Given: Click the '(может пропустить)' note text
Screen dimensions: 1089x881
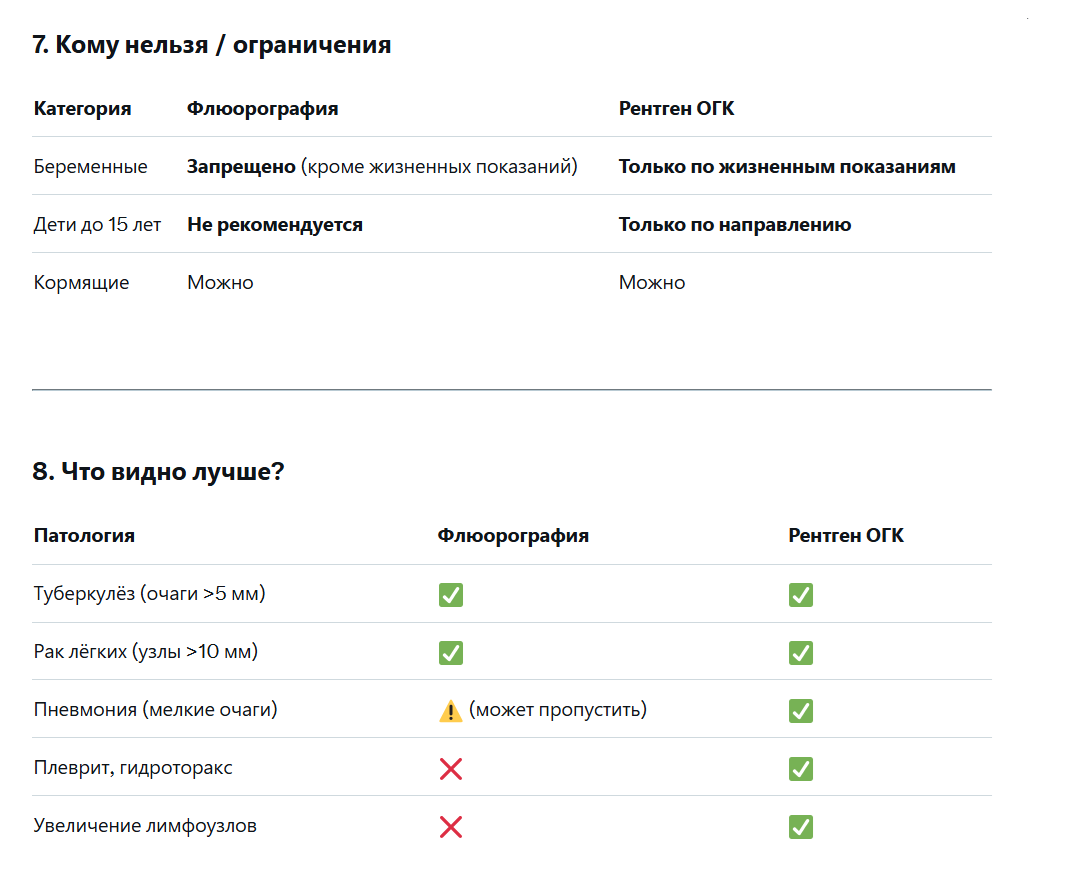Looking at the screenshot, I should (x=557, y=711).
